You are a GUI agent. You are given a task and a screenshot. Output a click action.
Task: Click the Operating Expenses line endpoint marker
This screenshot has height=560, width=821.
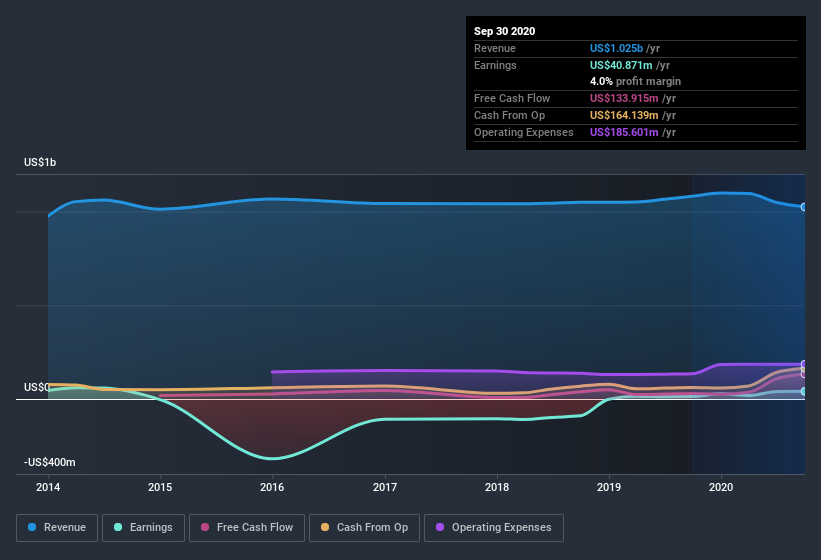(804, 364)
